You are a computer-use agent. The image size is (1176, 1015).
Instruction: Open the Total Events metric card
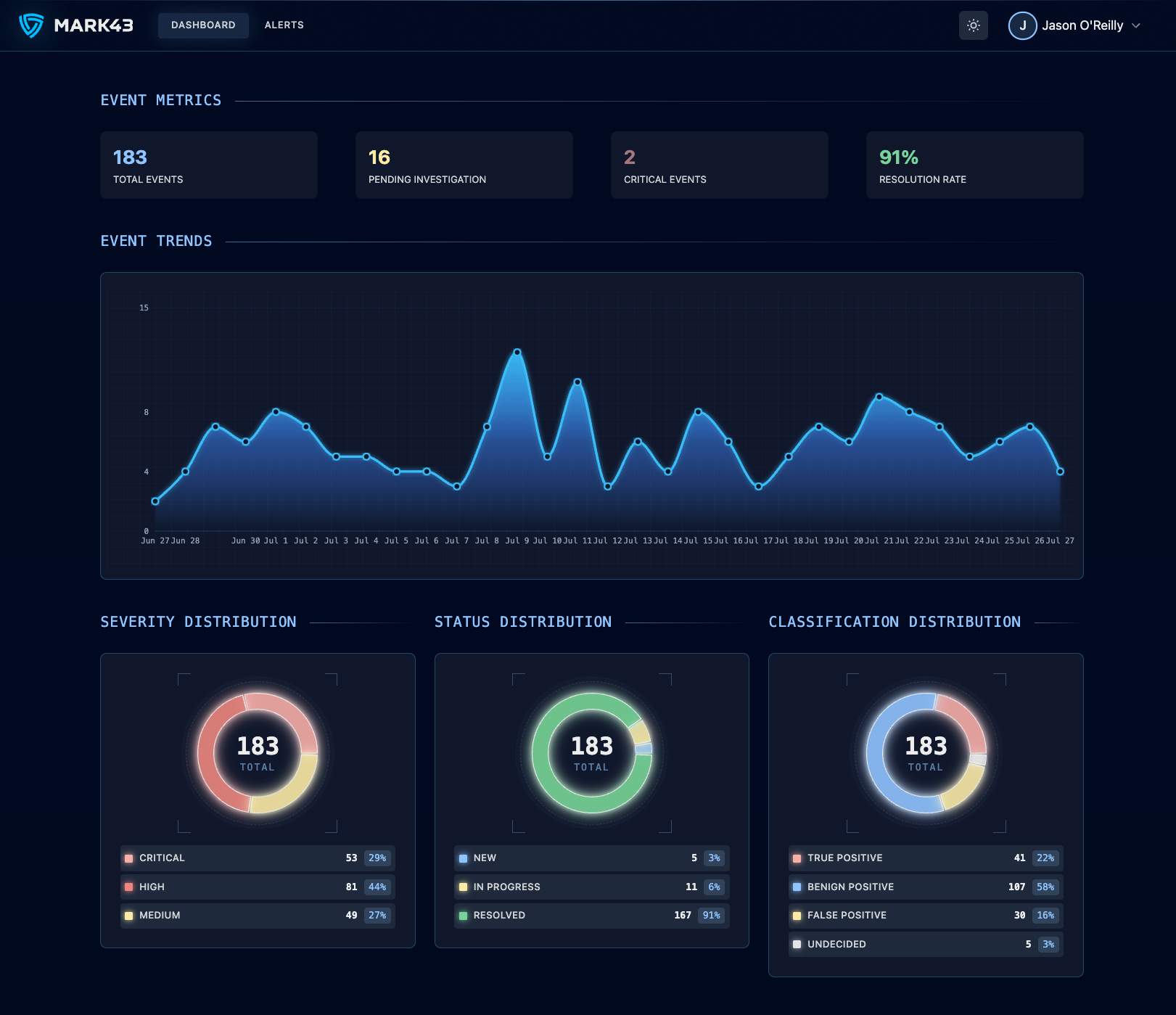click(x=209, y=165)
